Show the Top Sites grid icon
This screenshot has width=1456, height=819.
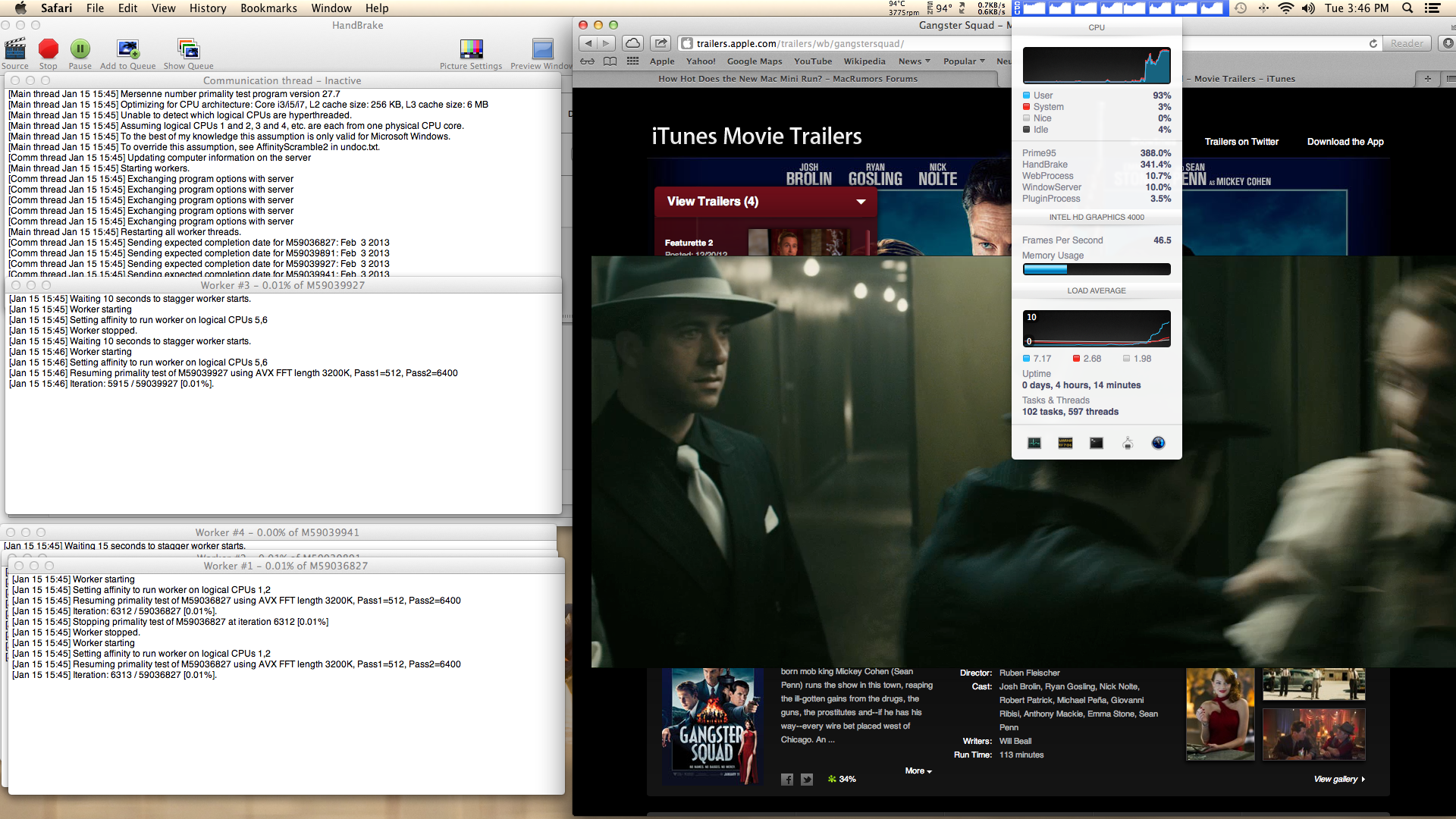tap(632, 61)
